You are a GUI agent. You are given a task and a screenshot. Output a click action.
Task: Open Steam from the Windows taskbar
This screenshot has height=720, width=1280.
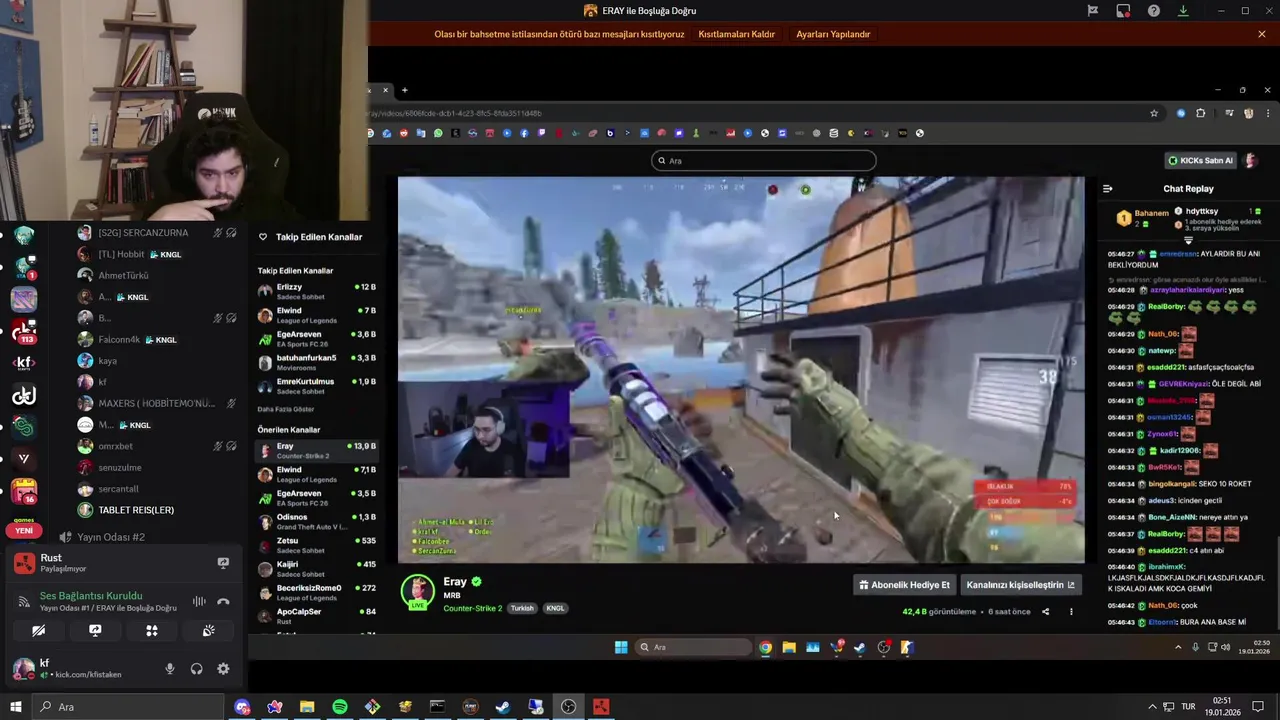[503, 707]
